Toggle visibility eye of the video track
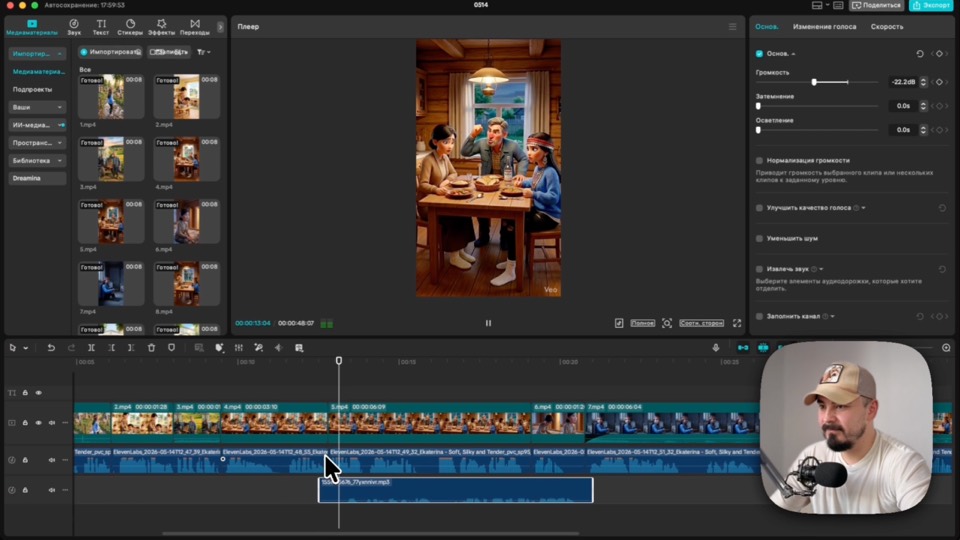 coord(39,423)
